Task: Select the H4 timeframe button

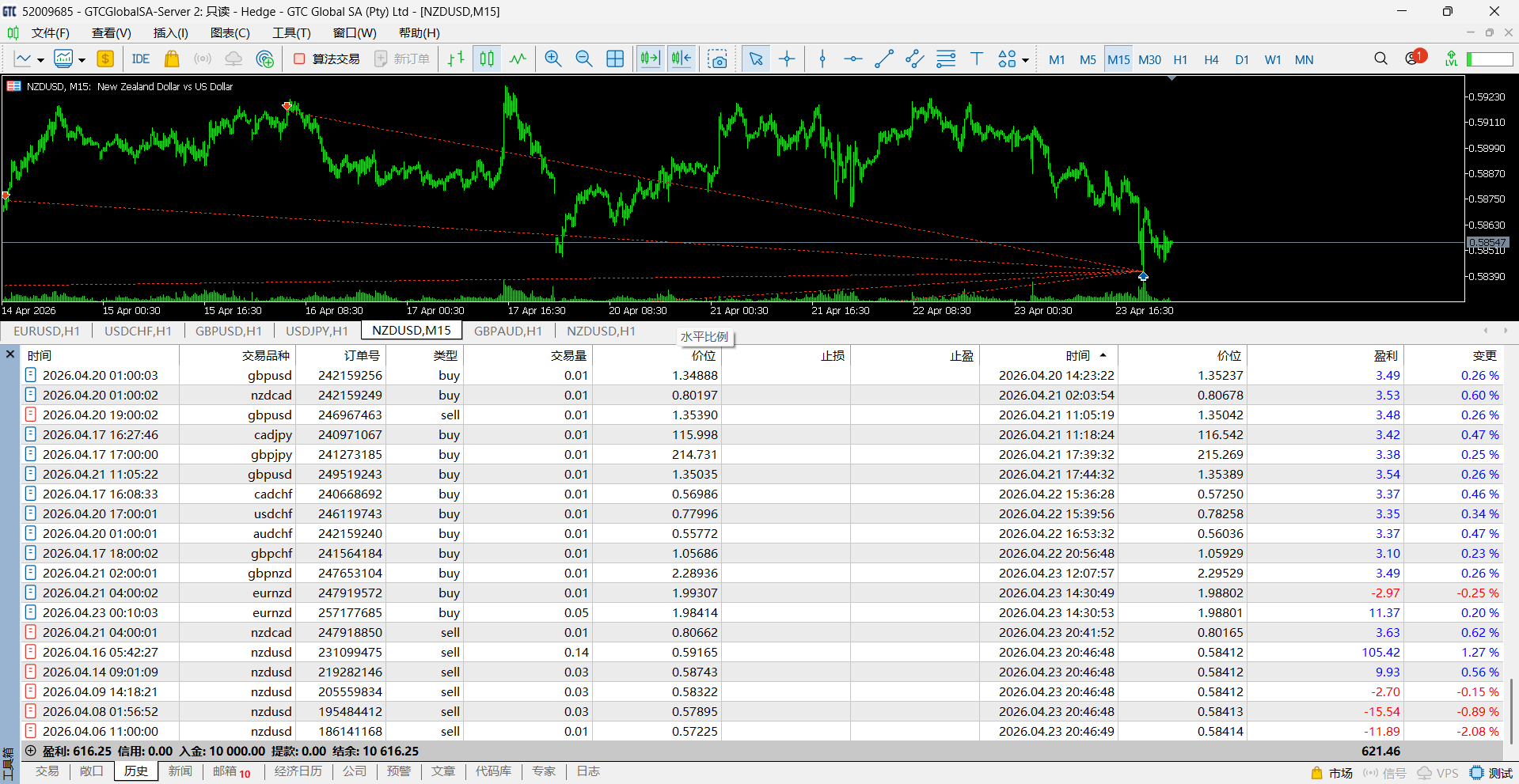Action: pyautogui.click(x=1210, y=59)
